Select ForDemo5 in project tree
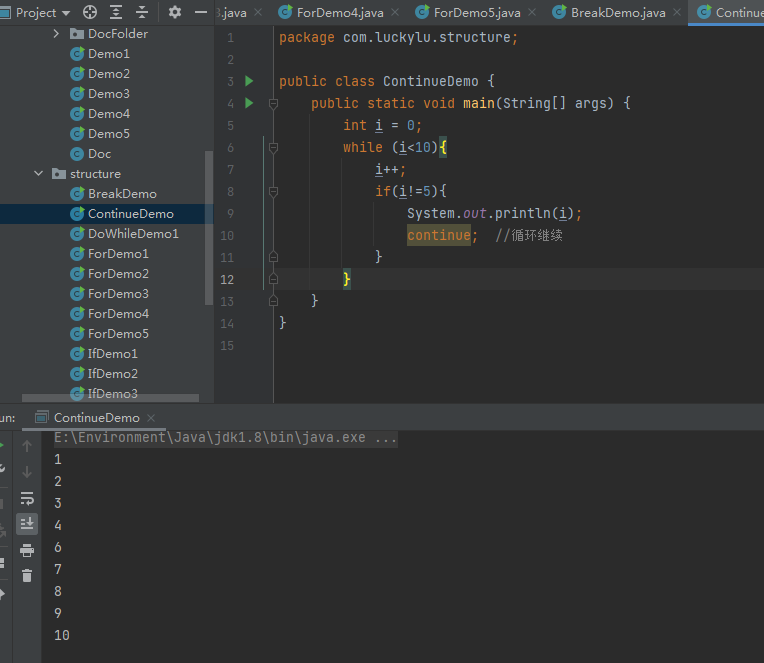 coord(117,333)
